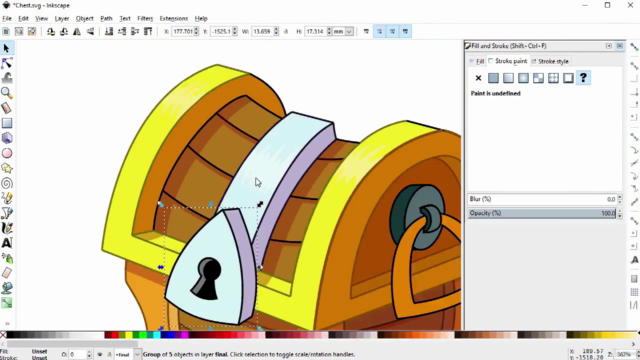Image resolution: width=640 pixels, height=360 pixels.
Task: Toggle move gradients with object
Action: pyautogui.click(x=392, y=31)
